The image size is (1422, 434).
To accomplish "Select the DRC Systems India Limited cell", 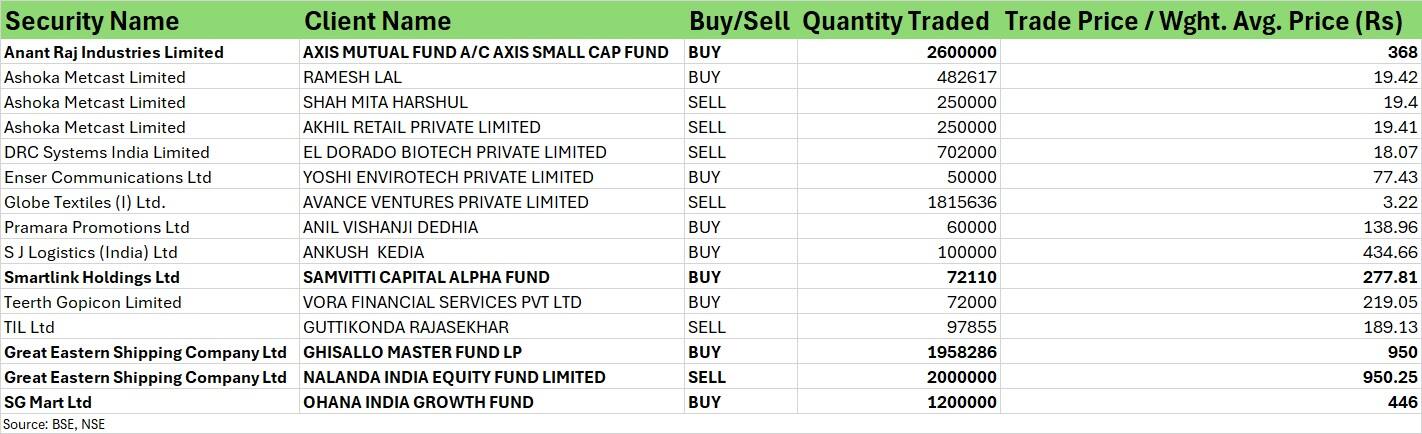I will tap(107, 152).
